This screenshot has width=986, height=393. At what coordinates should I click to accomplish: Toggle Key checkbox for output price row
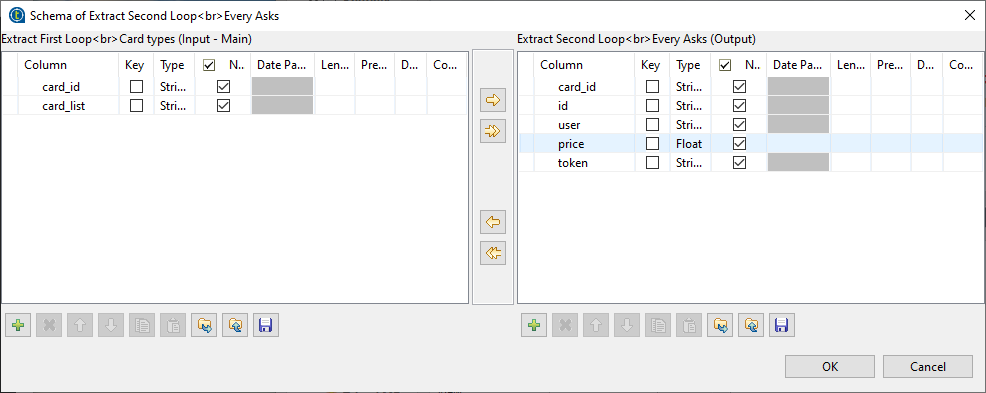(x=652, y=144)
